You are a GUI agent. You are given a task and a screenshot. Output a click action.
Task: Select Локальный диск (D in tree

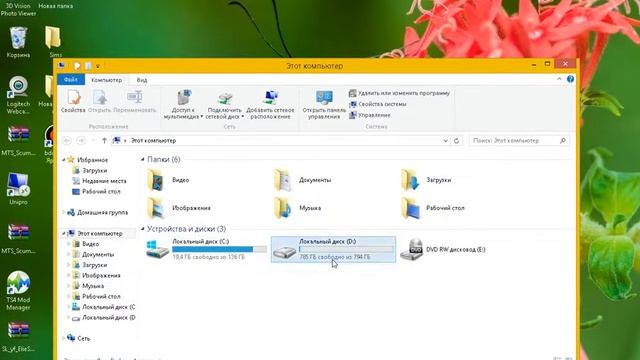coord(104,318)
